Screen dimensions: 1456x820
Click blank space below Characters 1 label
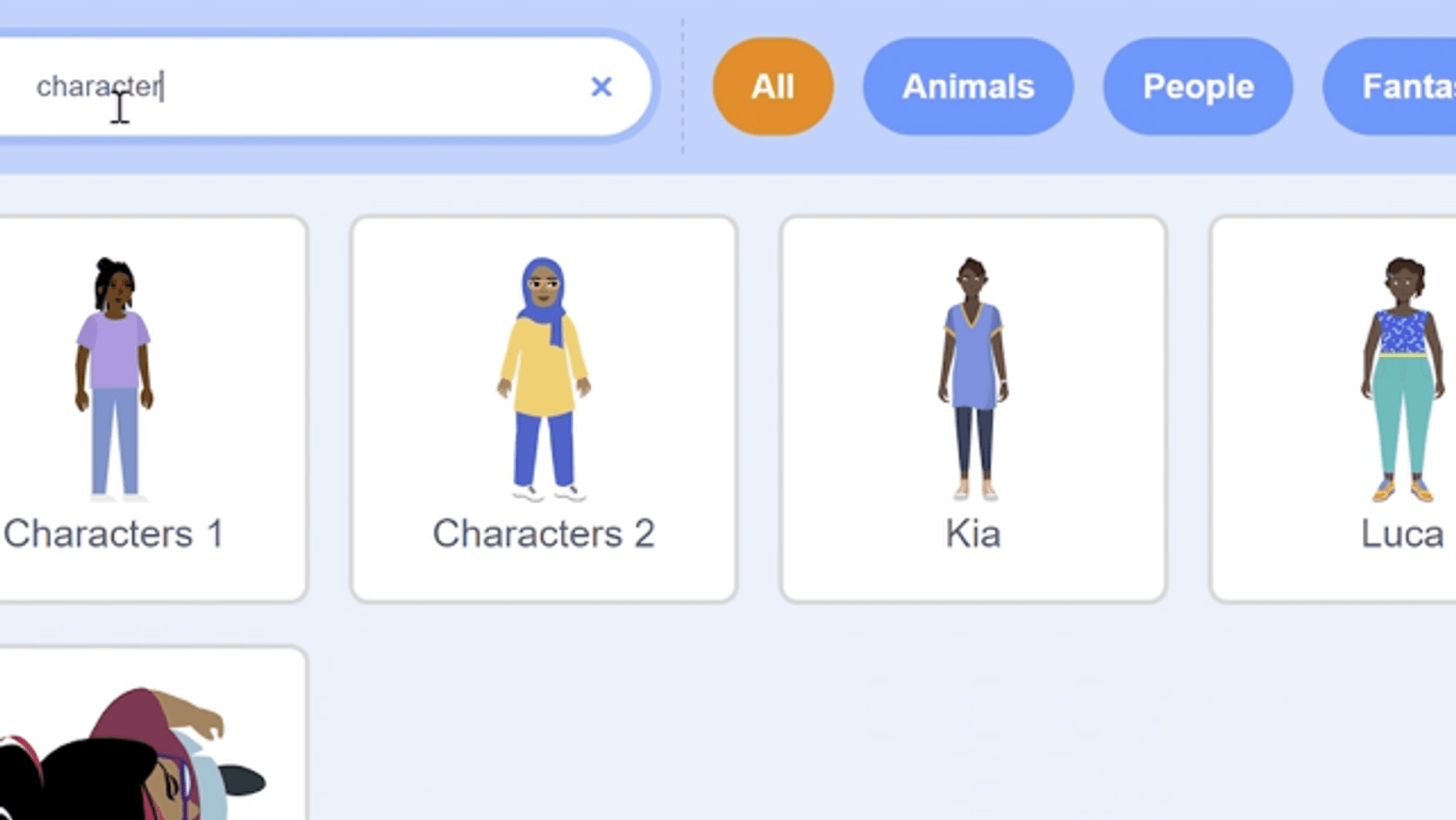coord(114,577)
